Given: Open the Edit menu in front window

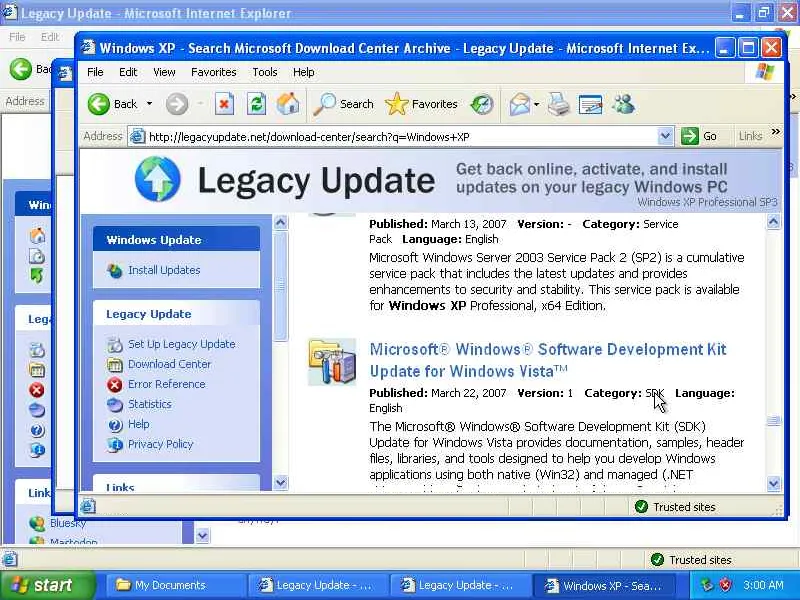Looking at the screenshot, I should pos(128,72).
